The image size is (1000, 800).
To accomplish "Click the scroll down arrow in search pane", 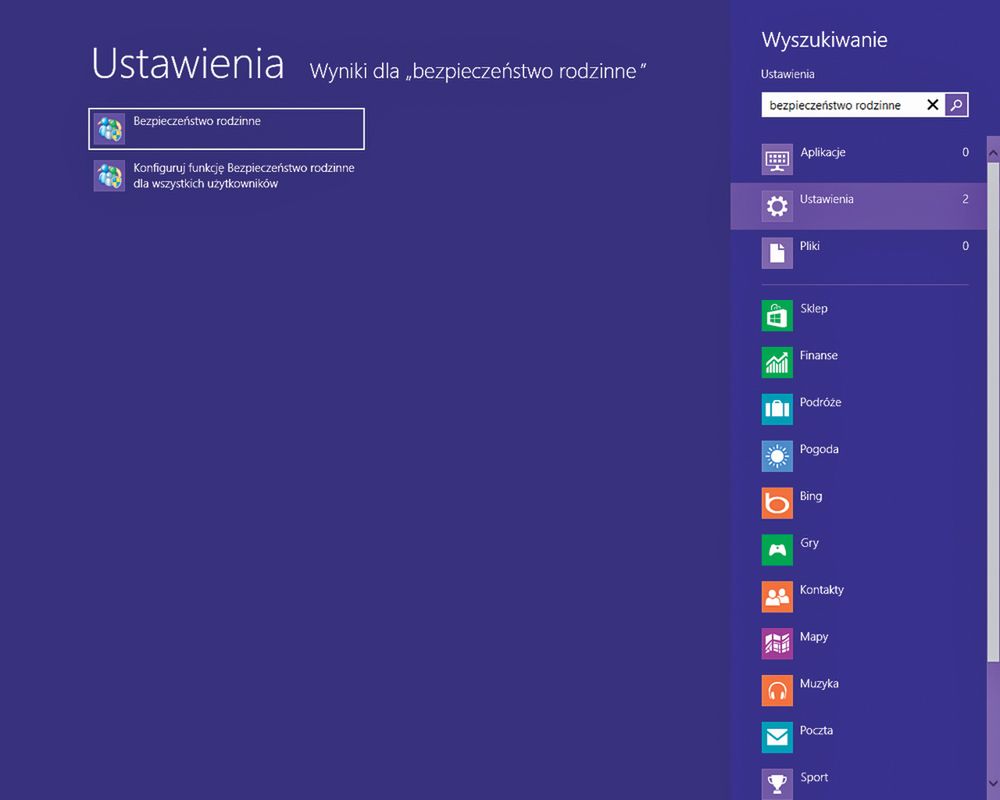I will click(x=993, y=783).
